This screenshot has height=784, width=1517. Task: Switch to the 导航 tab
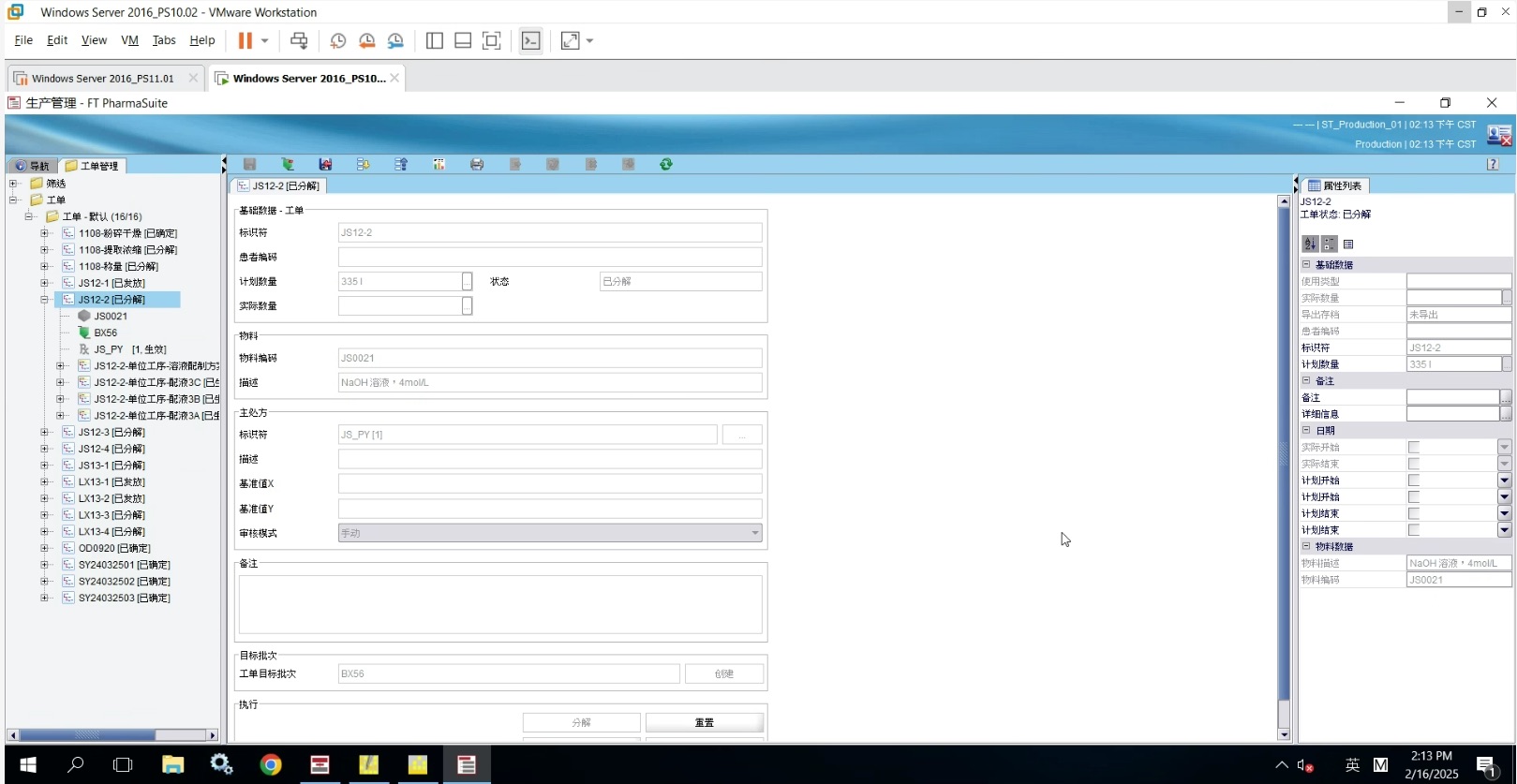(33, 166)
